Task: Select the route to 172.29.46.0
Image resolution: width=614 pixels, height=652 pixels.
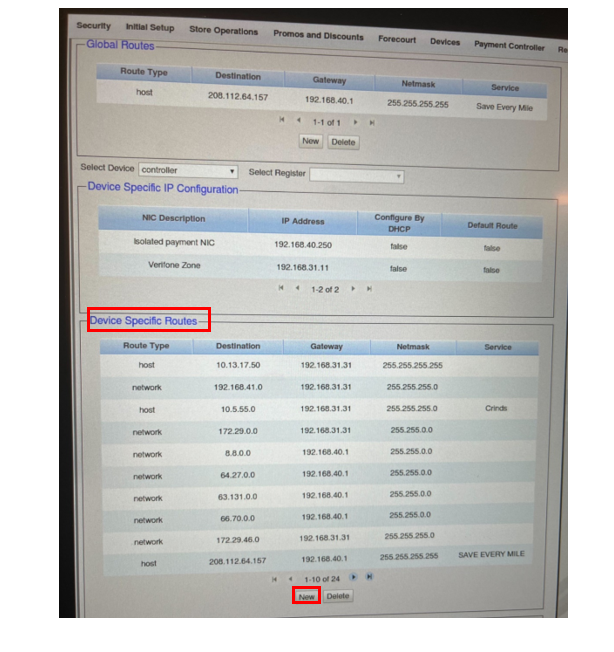Action: [x=318, y=539]
